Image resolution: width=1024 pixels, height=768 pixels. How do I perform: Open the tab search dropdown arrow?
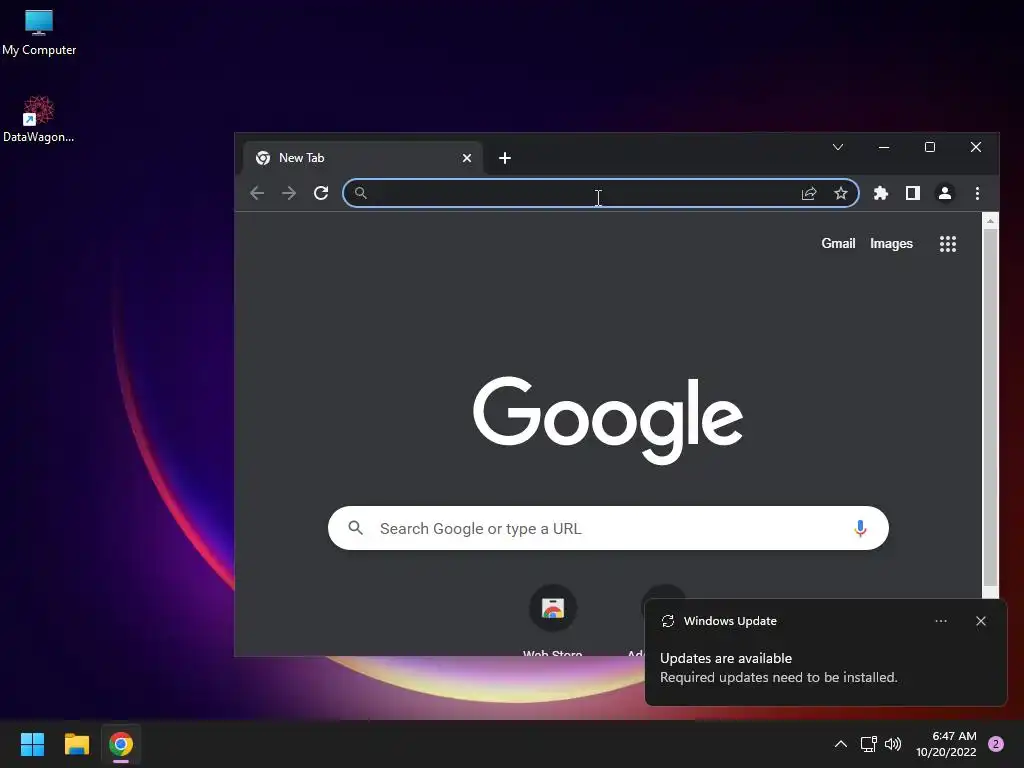point(838,147)
